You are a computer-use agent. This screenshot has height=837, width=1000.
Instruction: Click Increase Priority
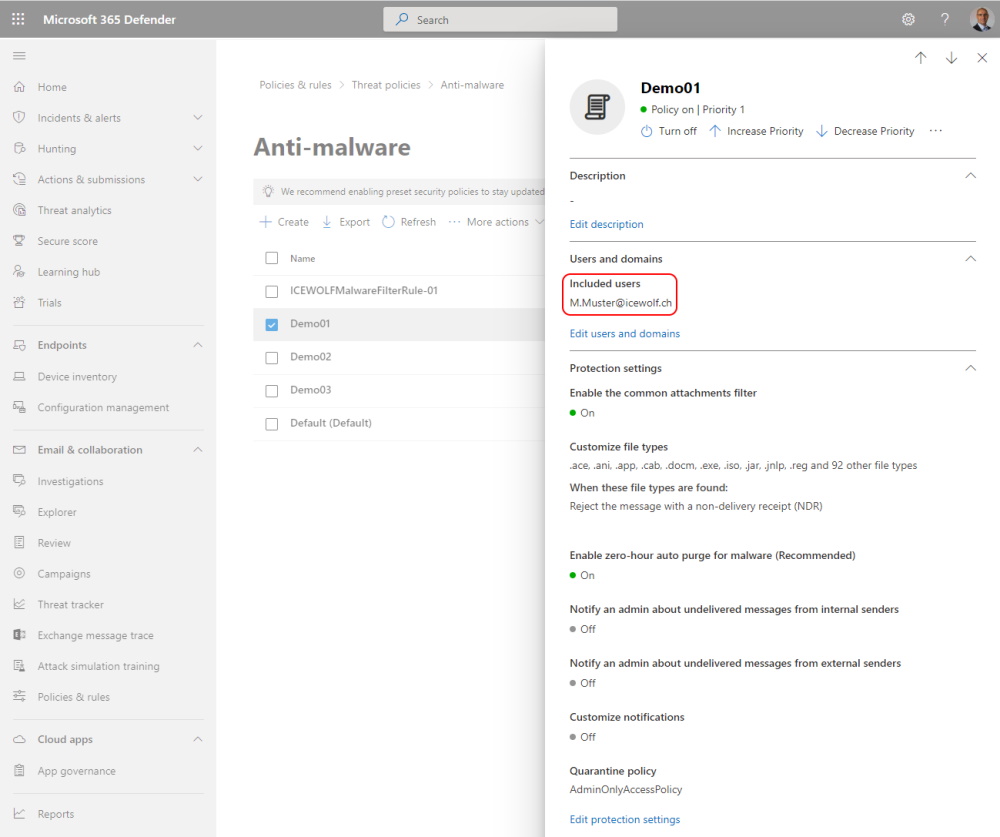point(756,131)
